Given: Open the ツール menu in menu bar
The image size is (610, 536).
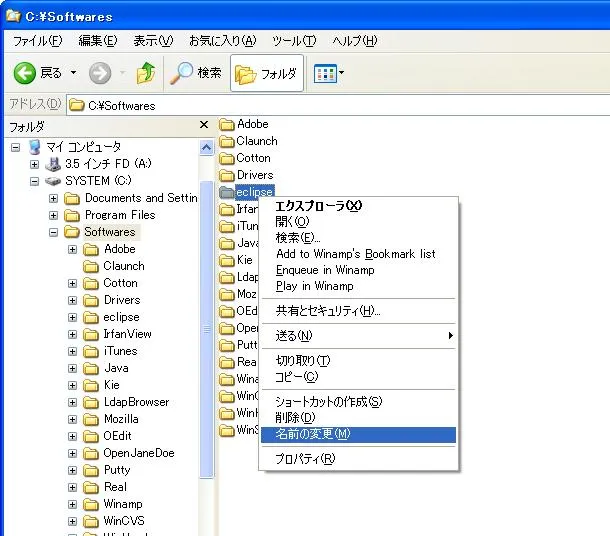Looking at the screenshot, I should click(x=293, y=41).
